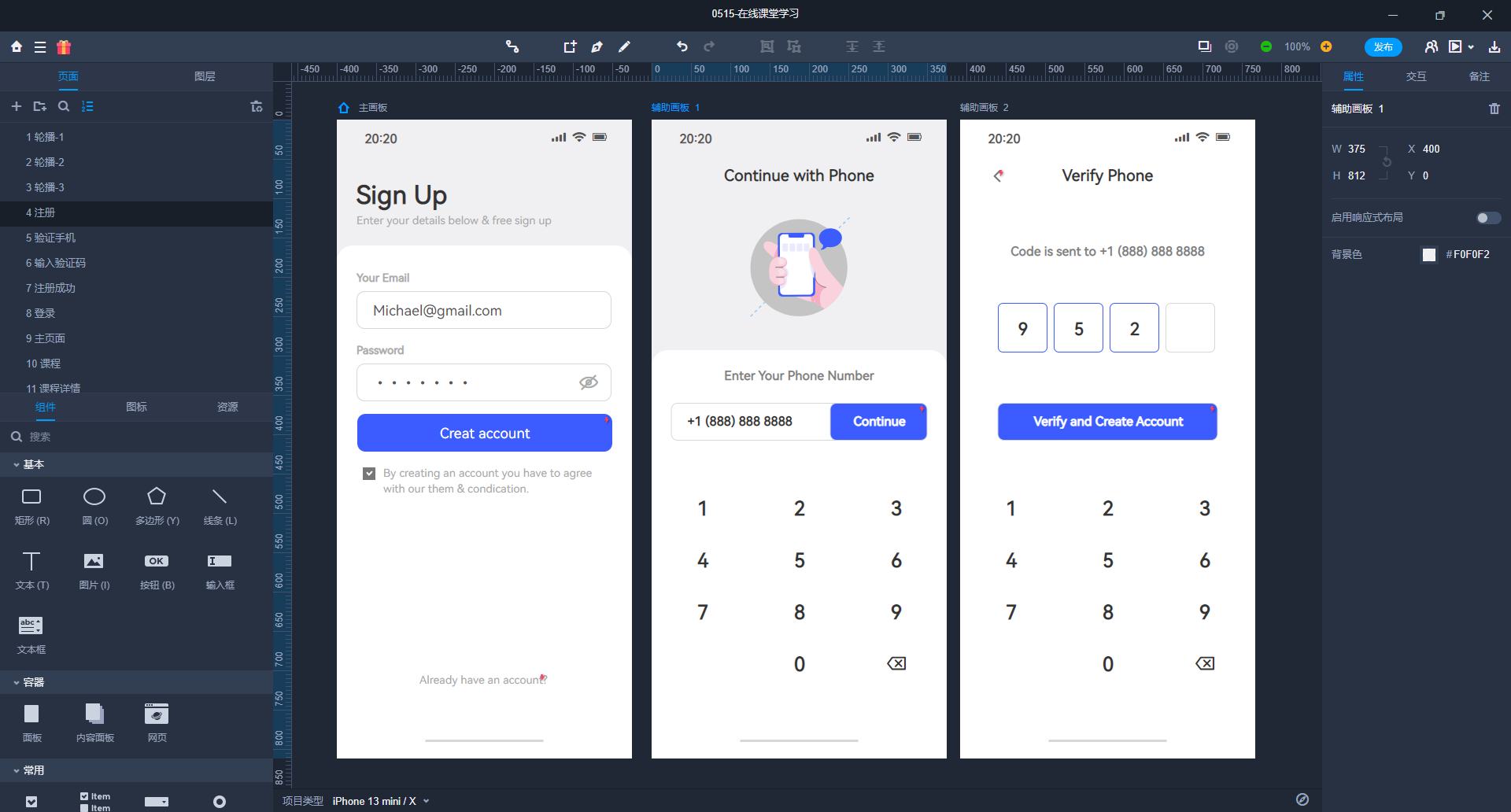This screenshot has height=812, width=1511.
Task: Click the blue 发布 publish button
Action: pos(1383,46)
